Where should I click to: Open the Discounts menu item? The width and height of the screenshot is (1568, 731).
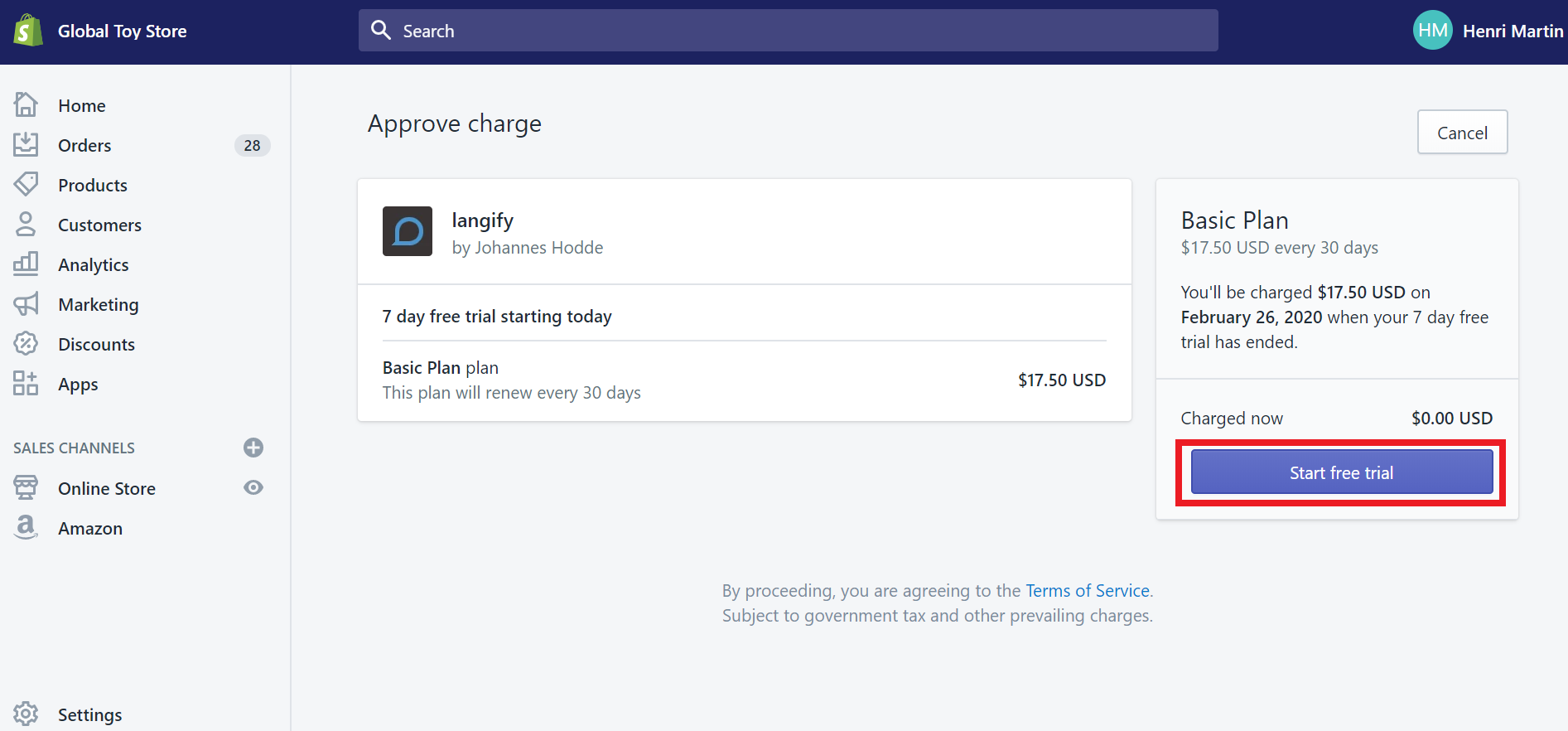[96, 344]
